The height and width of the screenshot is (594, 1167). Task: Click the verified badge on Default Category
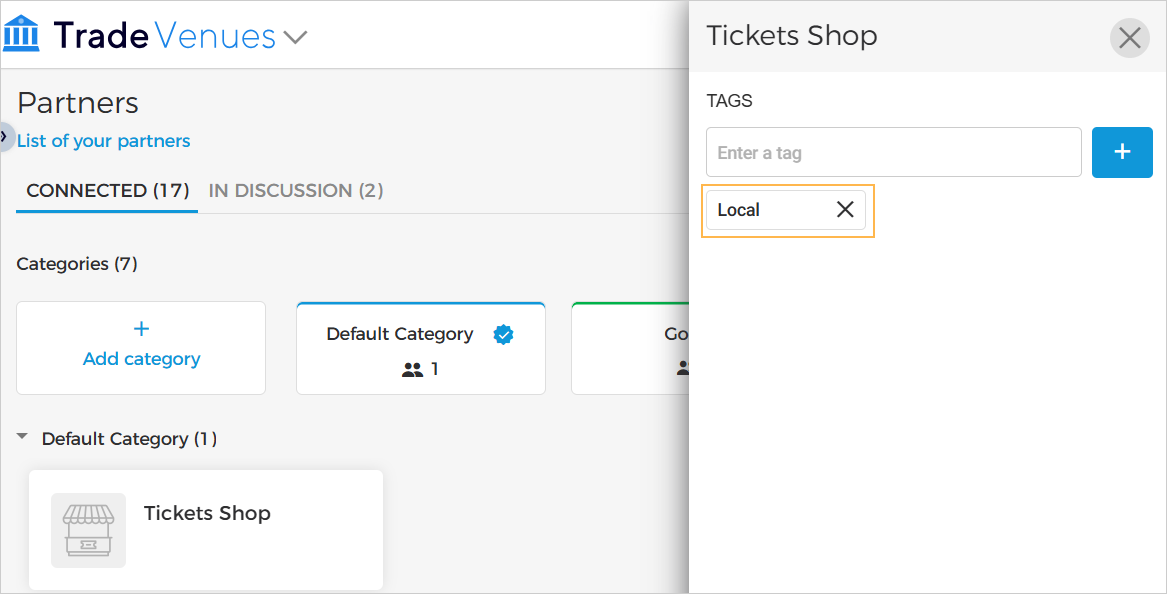point(503,335)
